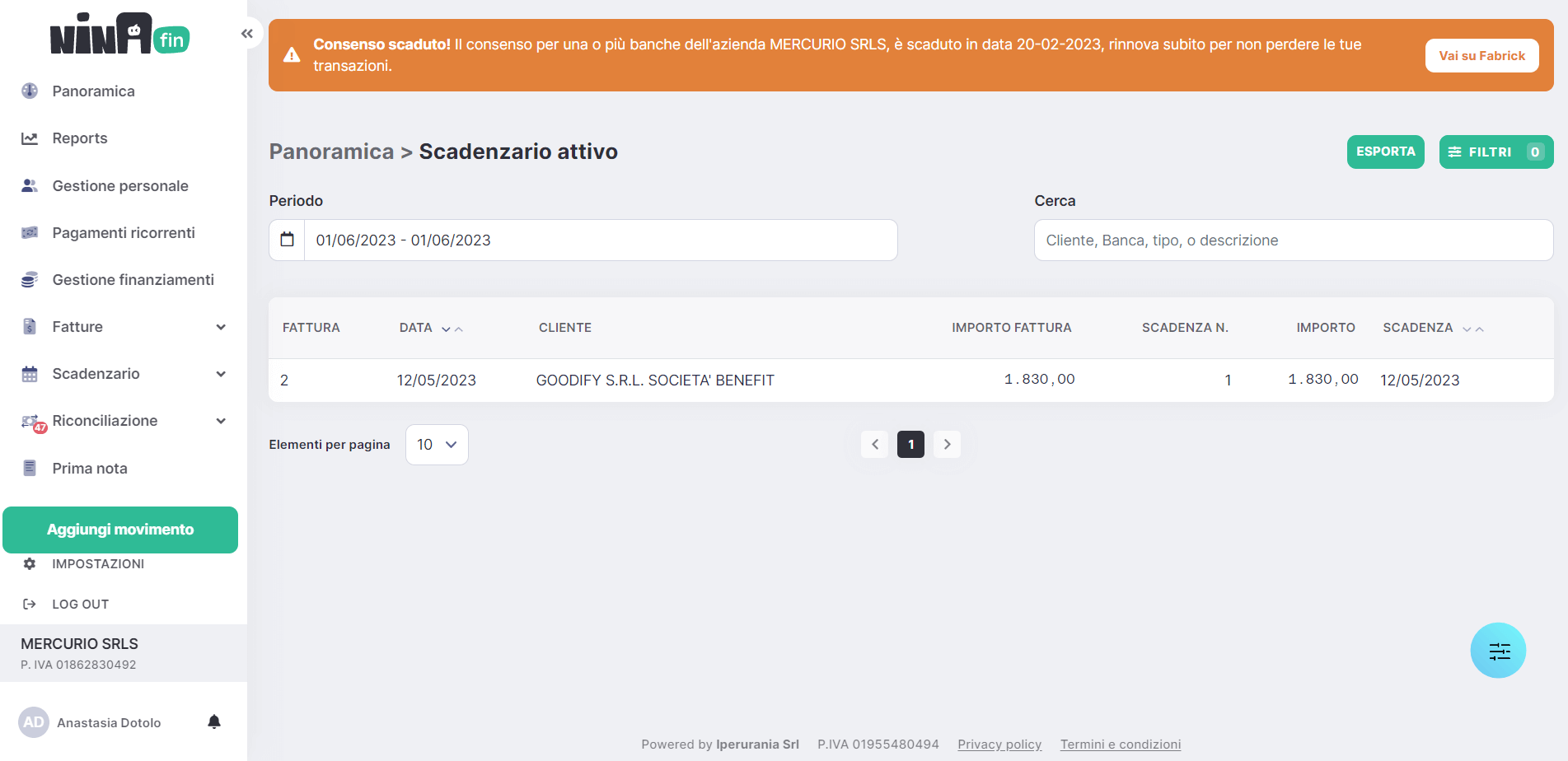Click the Impostazioni gear icon

pyautogui.click(x=30, y=564)
